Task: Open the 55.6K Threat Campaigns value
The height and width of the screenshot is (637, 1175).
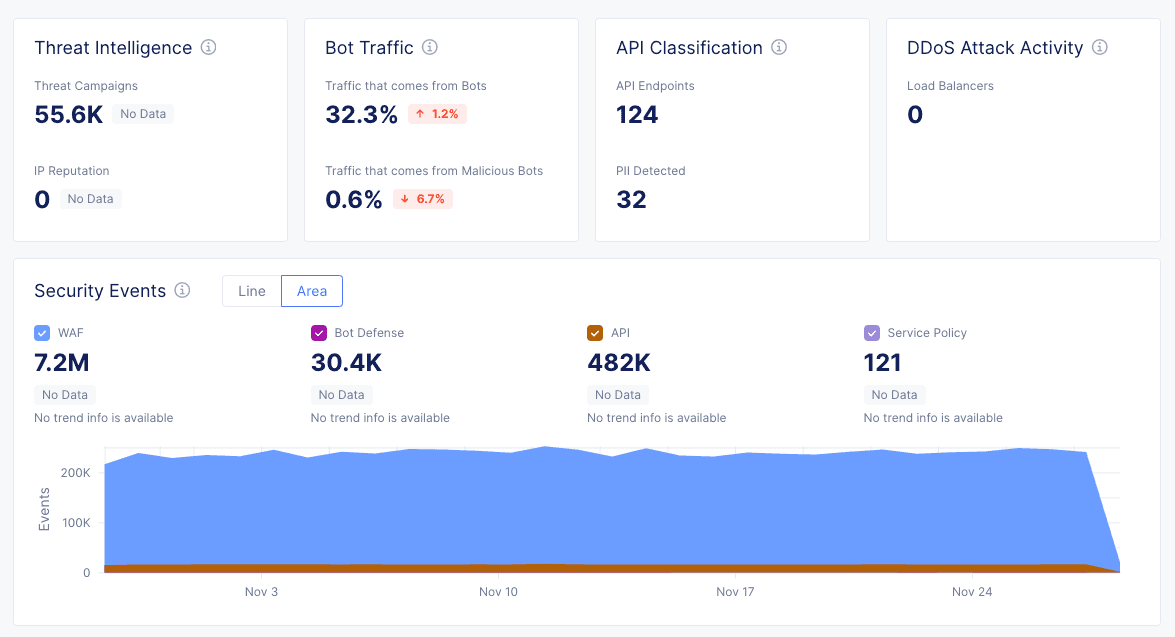Action: coord(69,115)
